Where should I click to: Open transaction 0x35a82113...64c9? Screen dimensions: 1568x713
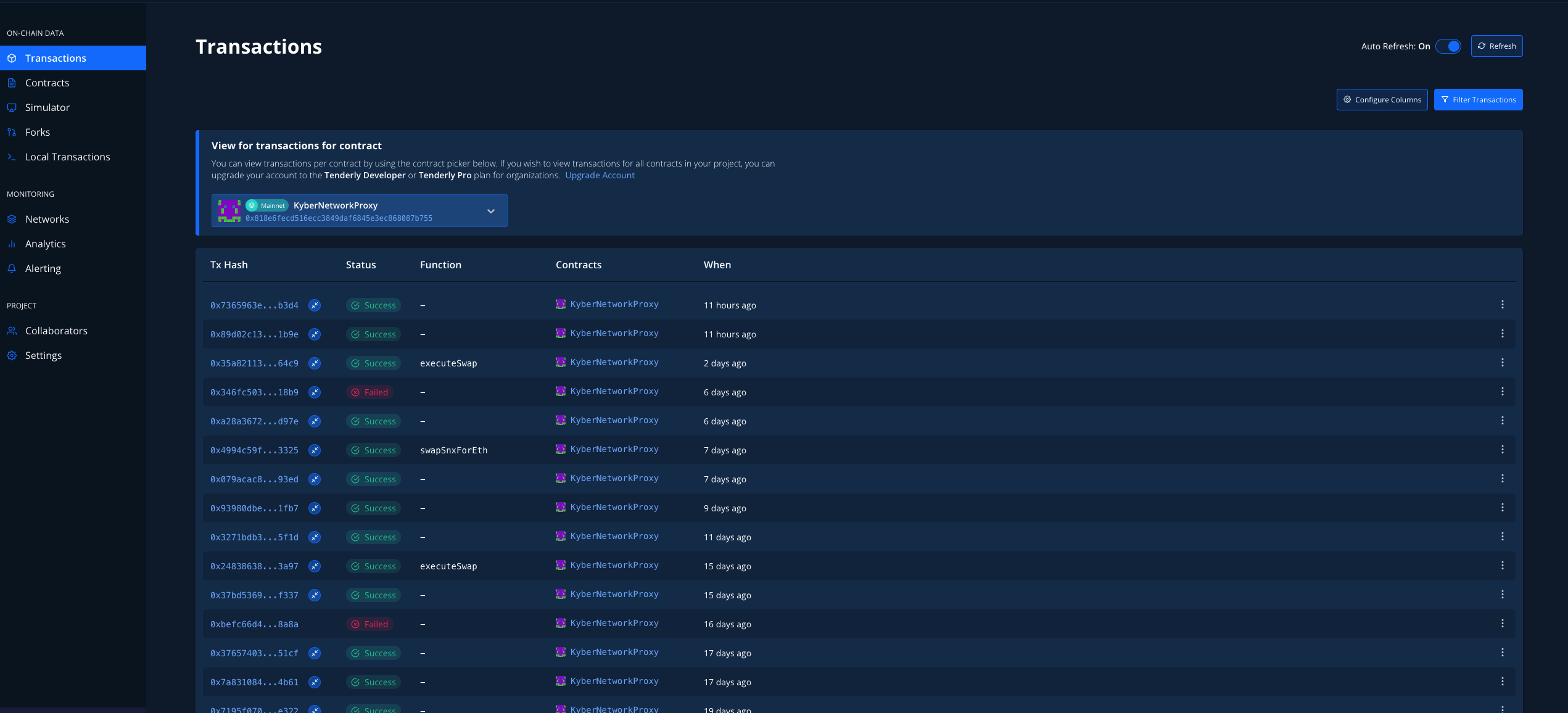pyautogui.click(x=254, y=363)
